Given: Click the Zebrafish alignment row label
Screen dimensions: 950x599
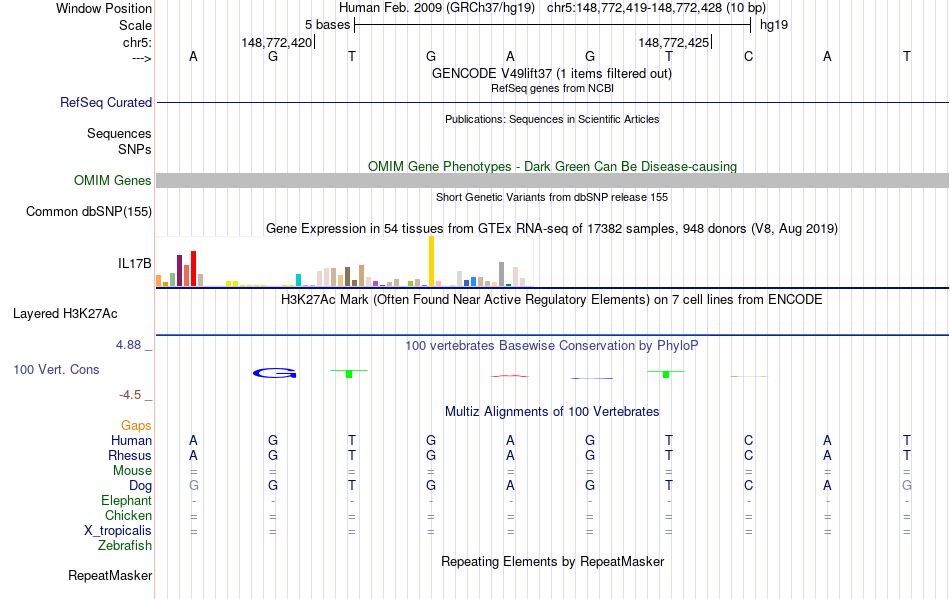Looking at the screenshot, I should [125, 545].
